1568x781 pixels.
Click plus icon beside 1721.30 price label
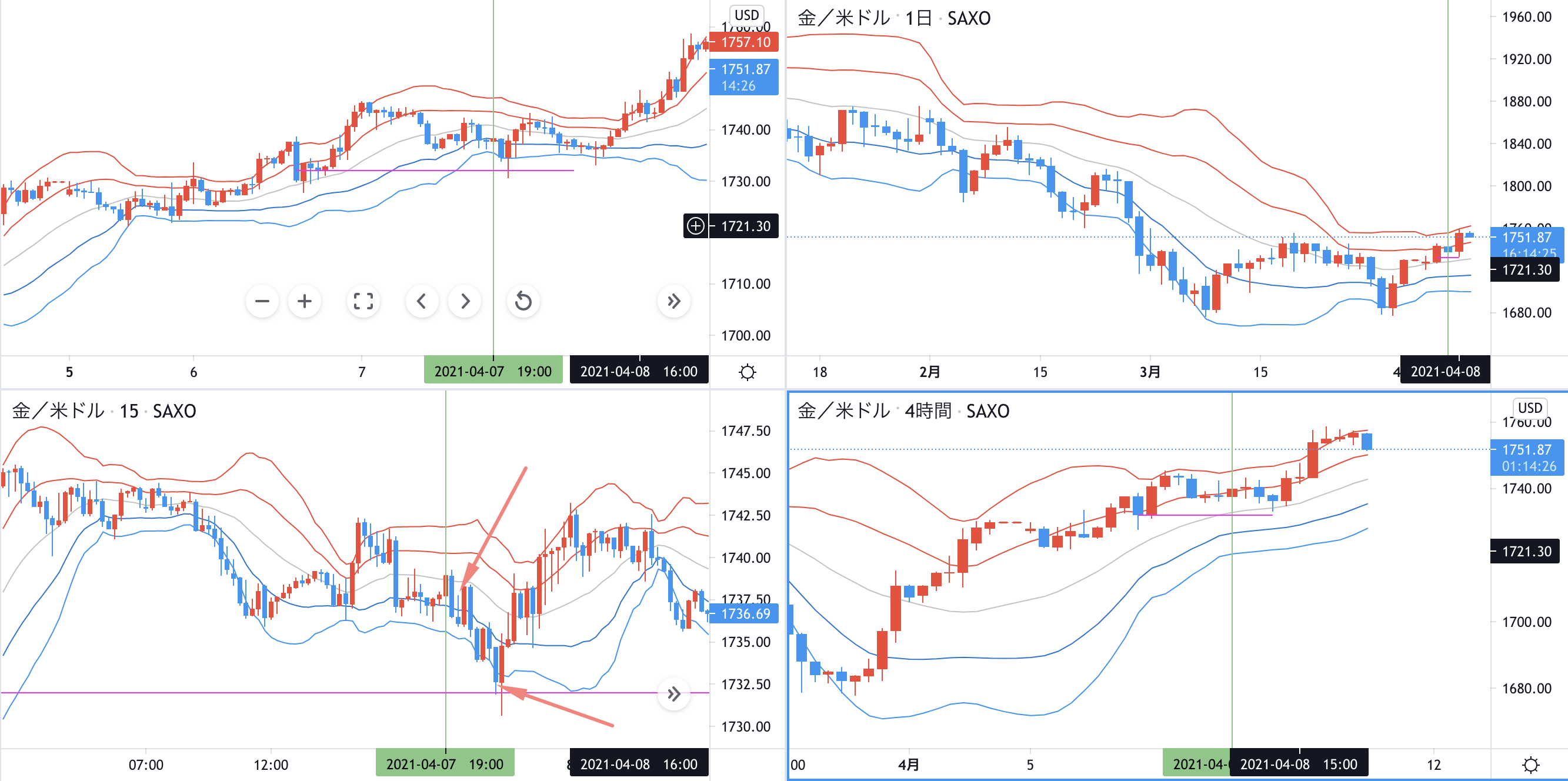(x=695, y=226)
